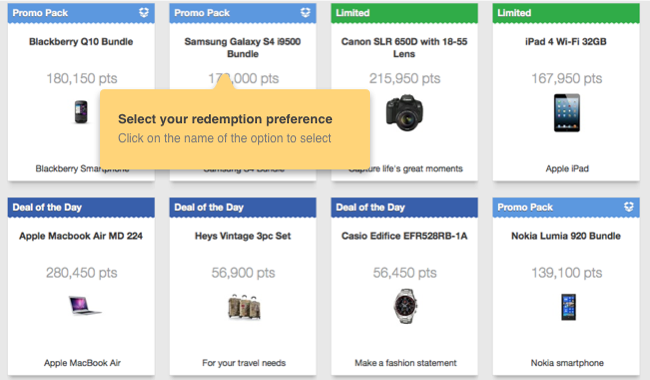Click the Blackberry Q10 Bundle title
The width and height of the screenshot is (650, 380).
(x=81, y=41)
